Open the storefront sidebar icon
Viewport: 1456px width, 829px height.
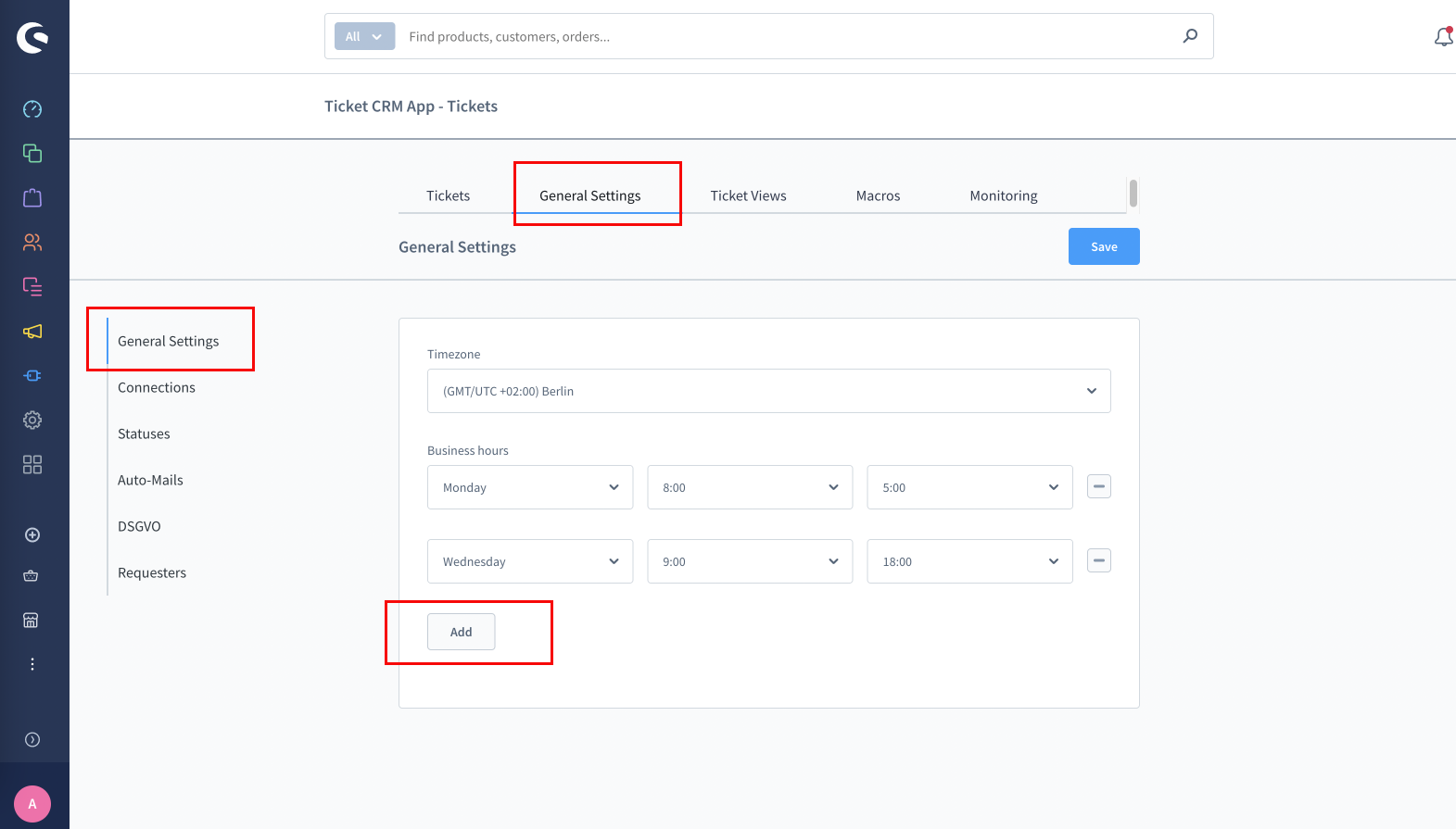[32, 621]
